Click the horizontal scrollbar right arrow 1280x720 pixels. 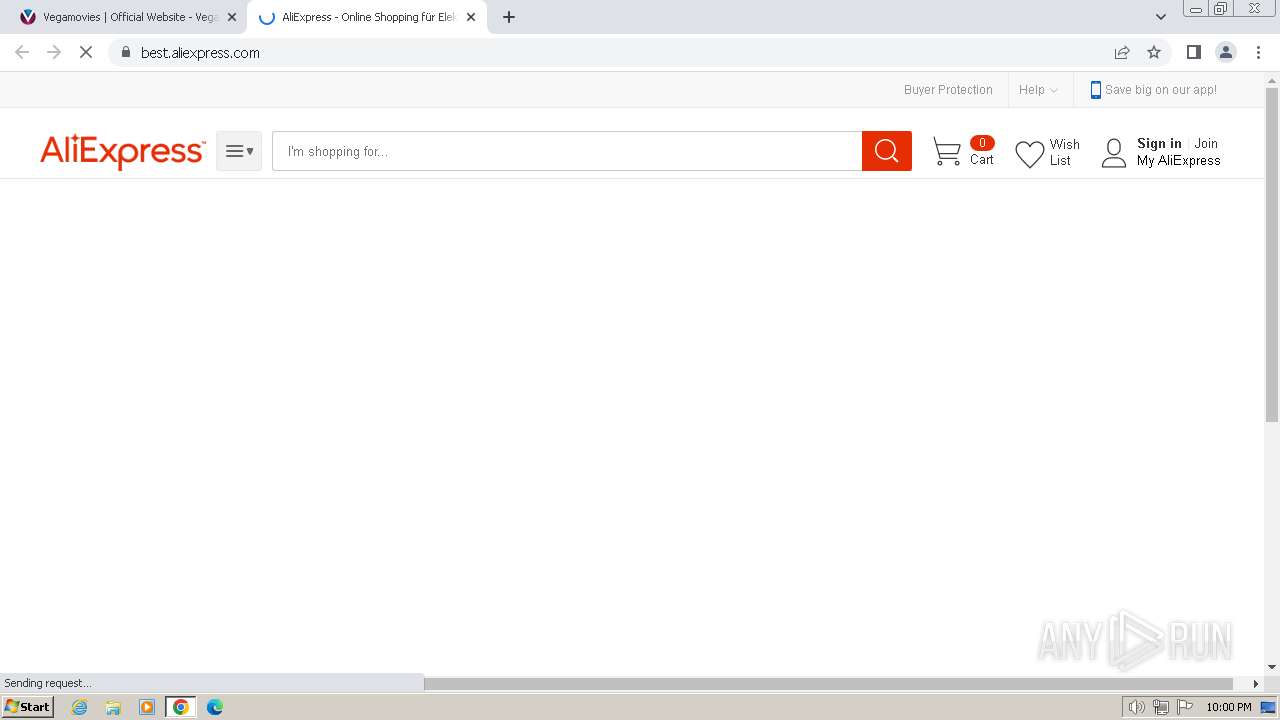[x=1256, y=684]
